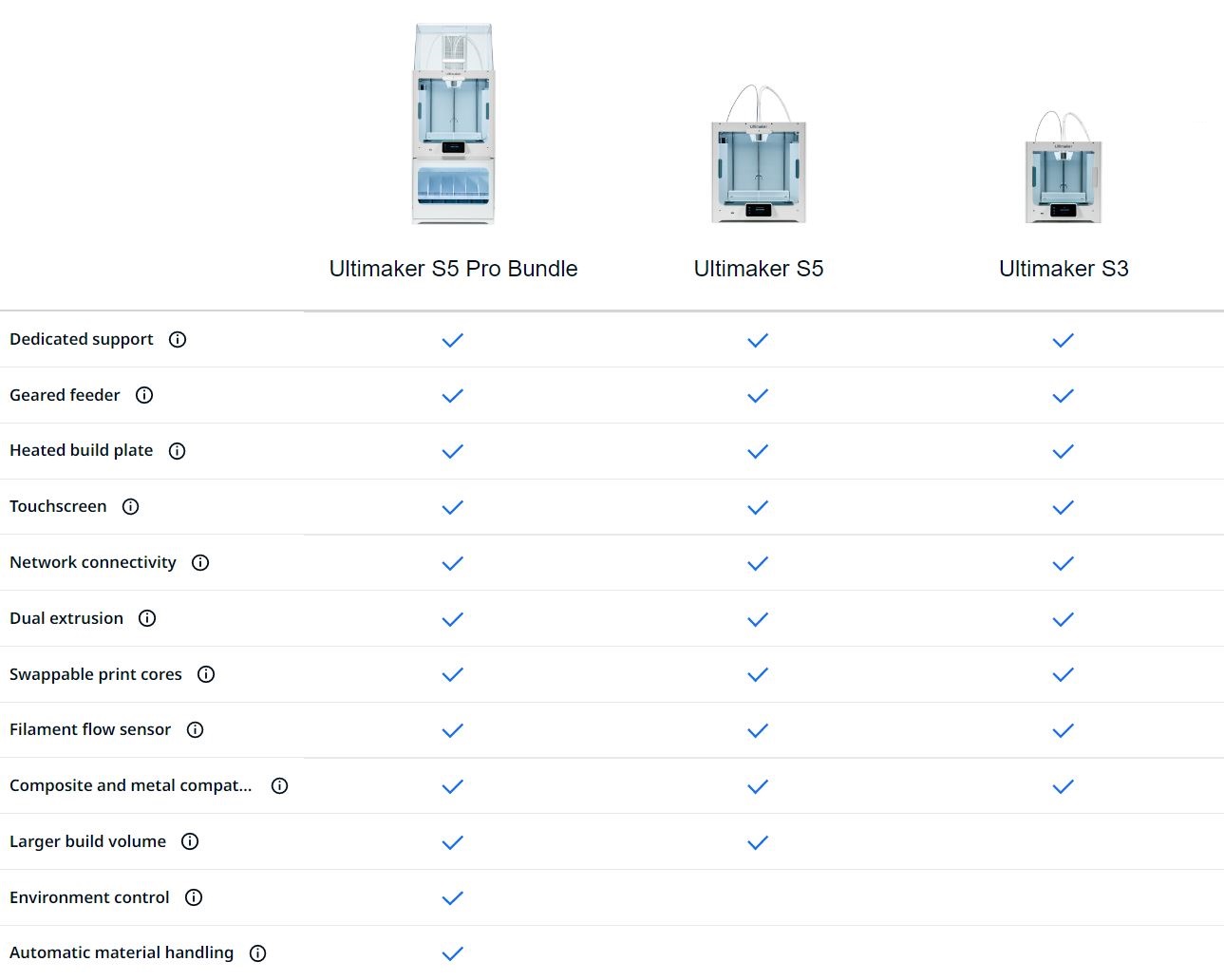This screenshot has width=1224, height=980.
Task: Open Larger build volume info icon
Action: click(x=190, y=841)
